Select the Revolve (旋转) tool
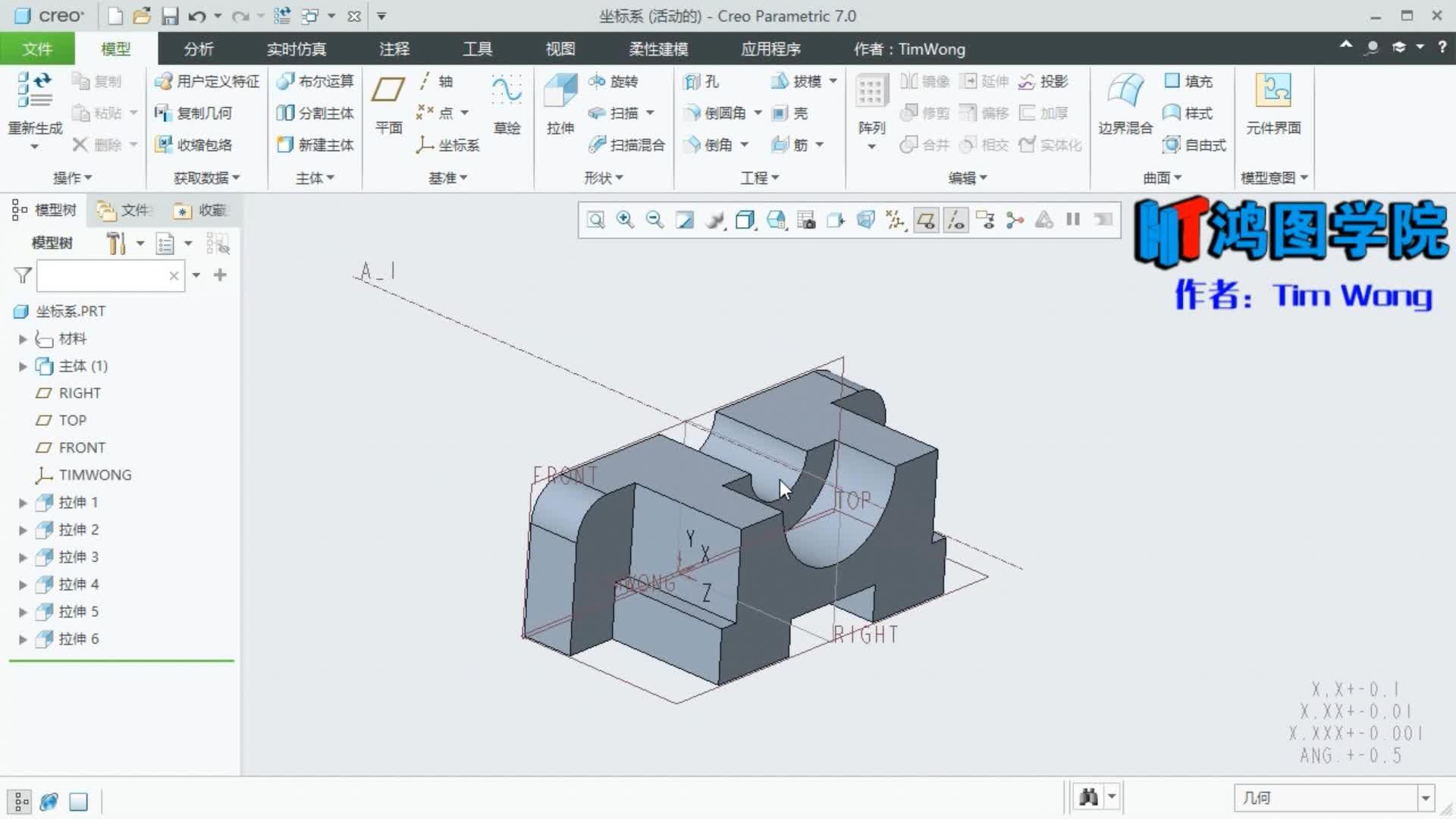The width and height of the screenshot is (1456, 819). pos(614,81)
